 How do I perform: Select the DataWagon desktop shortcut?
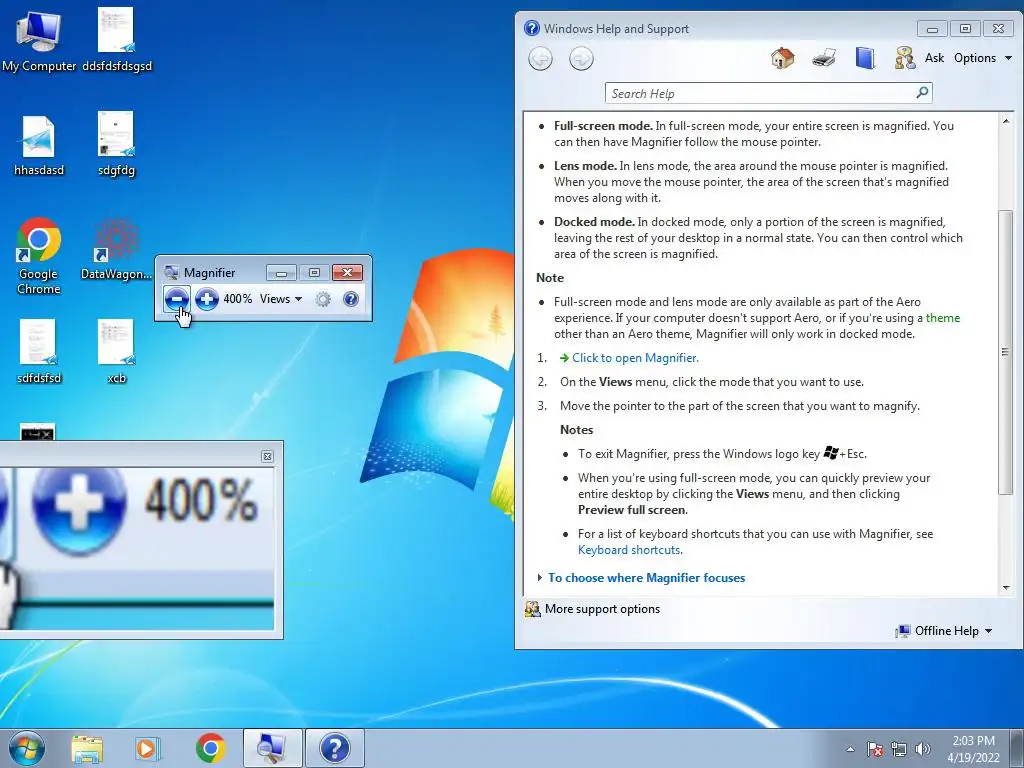pos(116,249)
